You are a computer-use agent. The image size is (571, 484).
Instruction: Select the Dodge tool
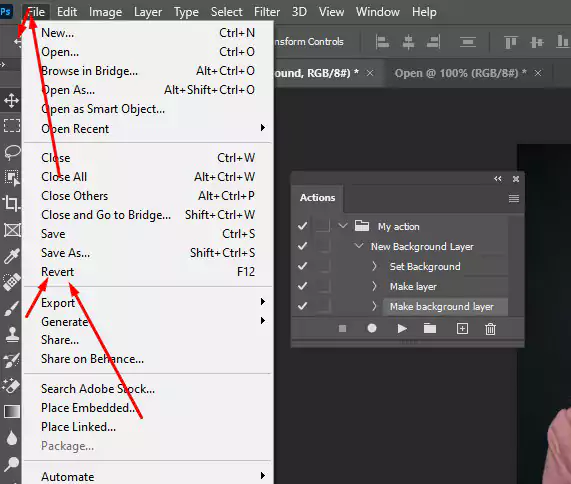(12, 464)
